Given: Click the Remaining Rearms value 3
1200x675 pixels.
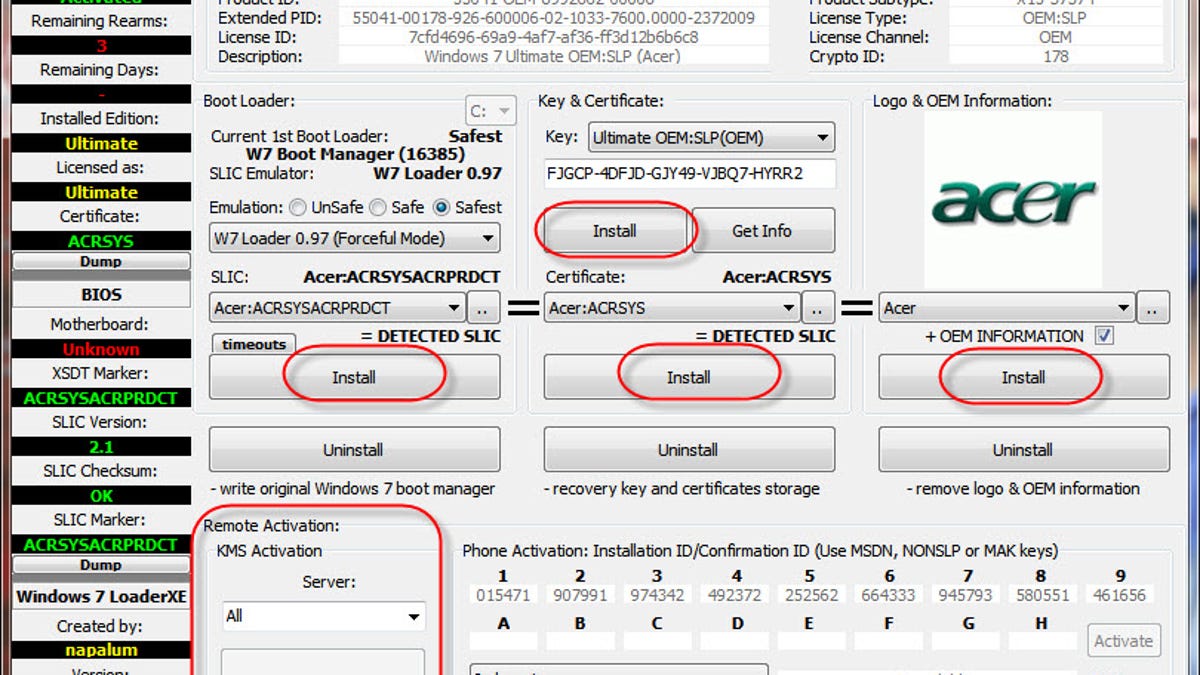Looking at the screenshot, I should (101, 45).
